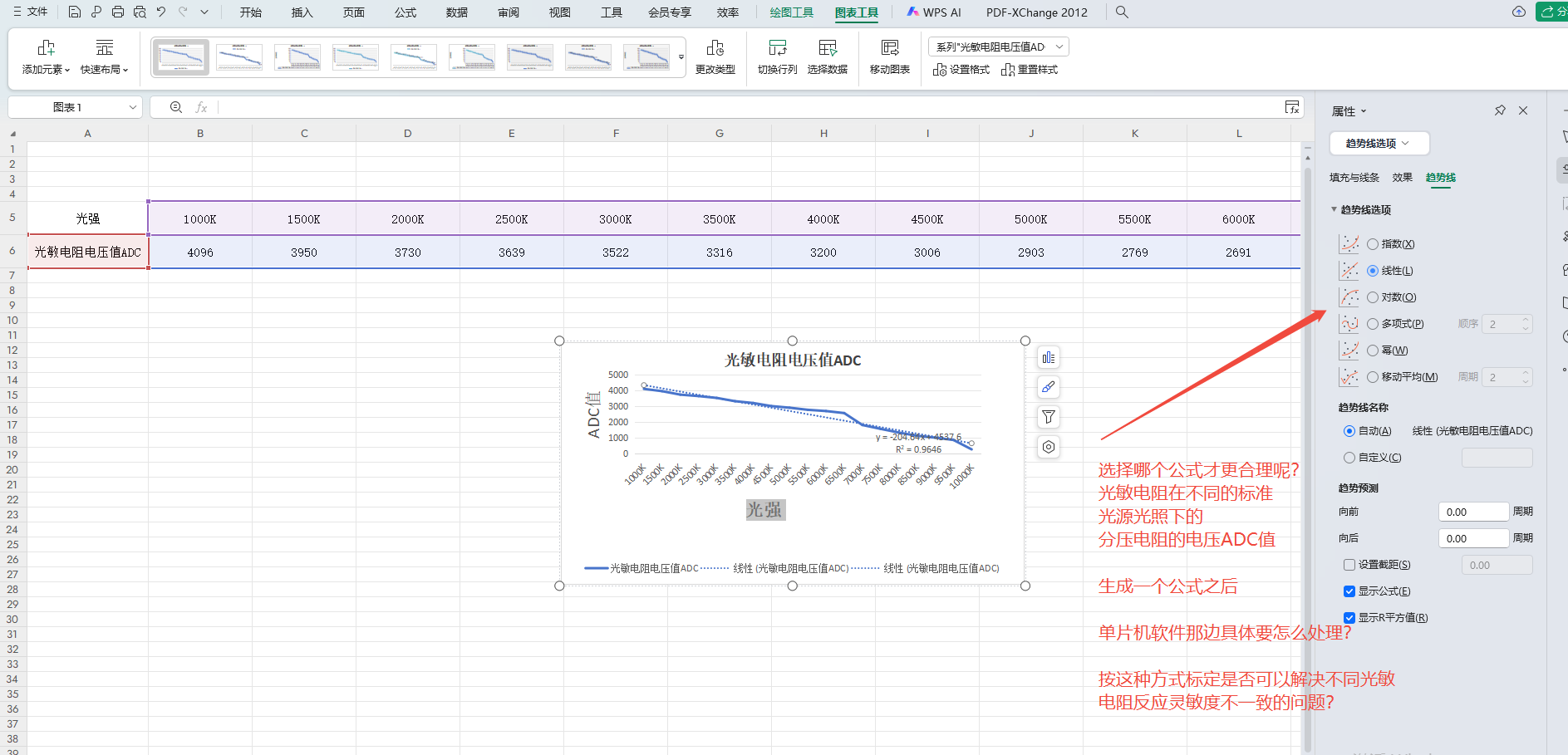Click the save file icon

(75, 12)
